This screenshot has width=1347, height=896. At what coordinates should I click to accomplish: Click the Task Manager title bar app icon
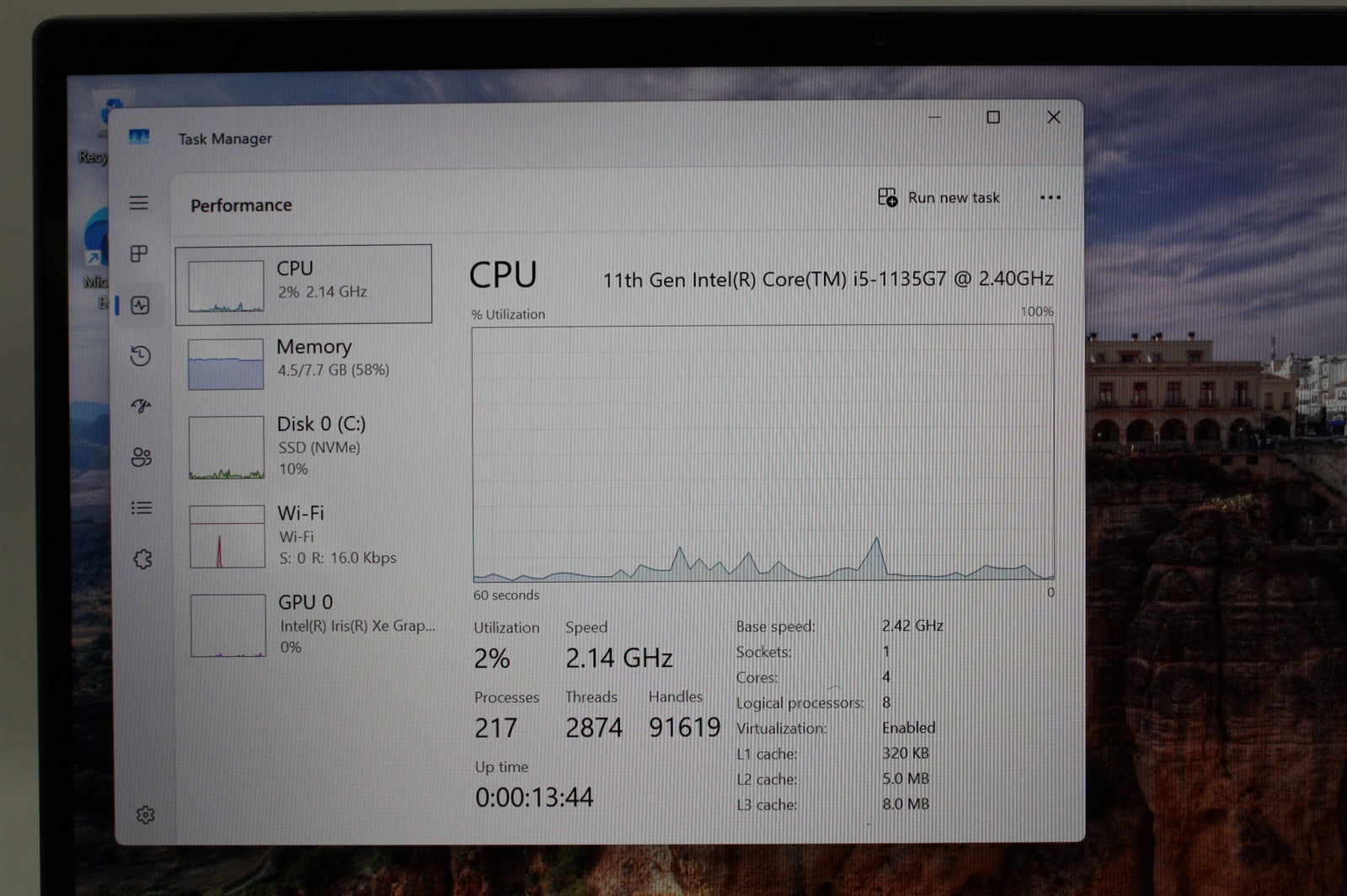139,136
